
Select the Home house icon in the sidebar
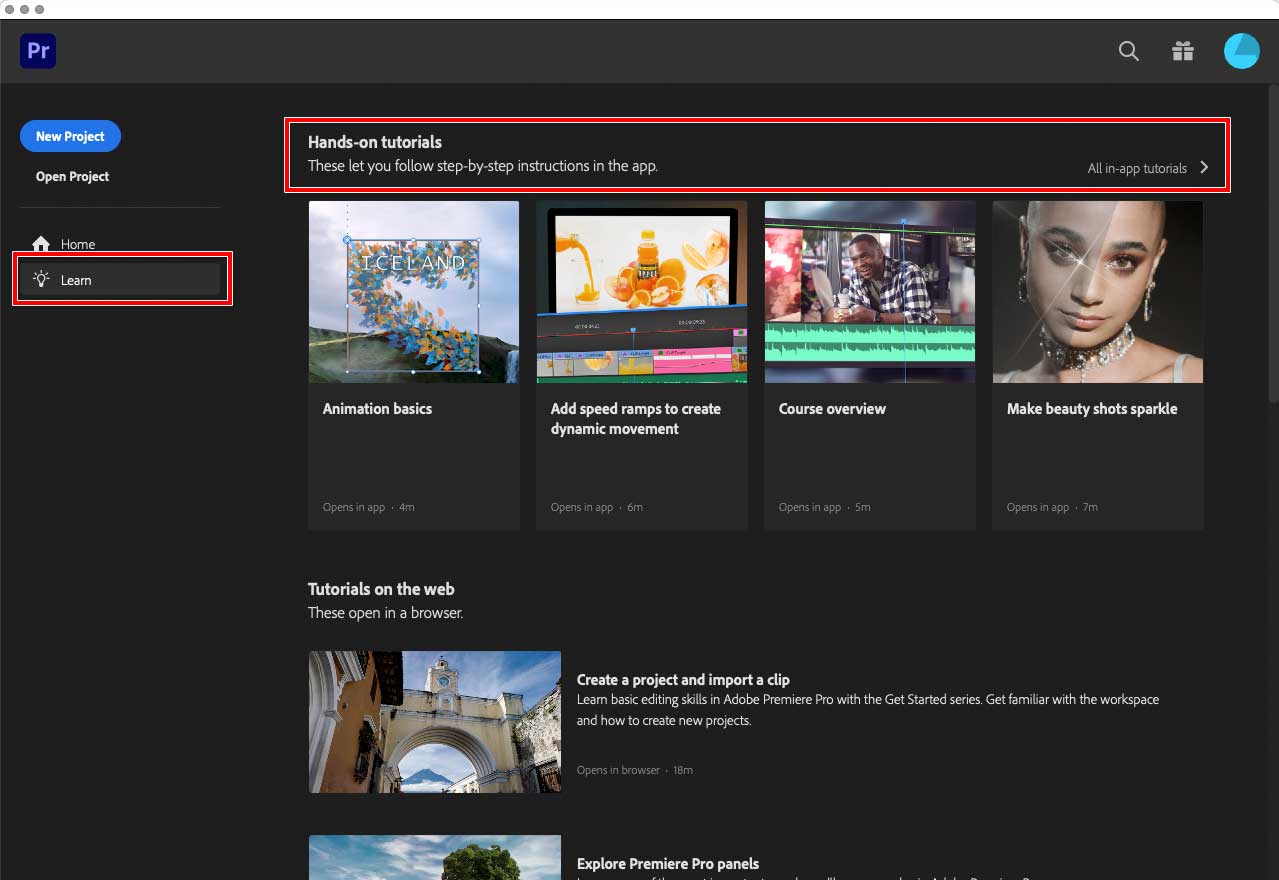coord(42,243)
